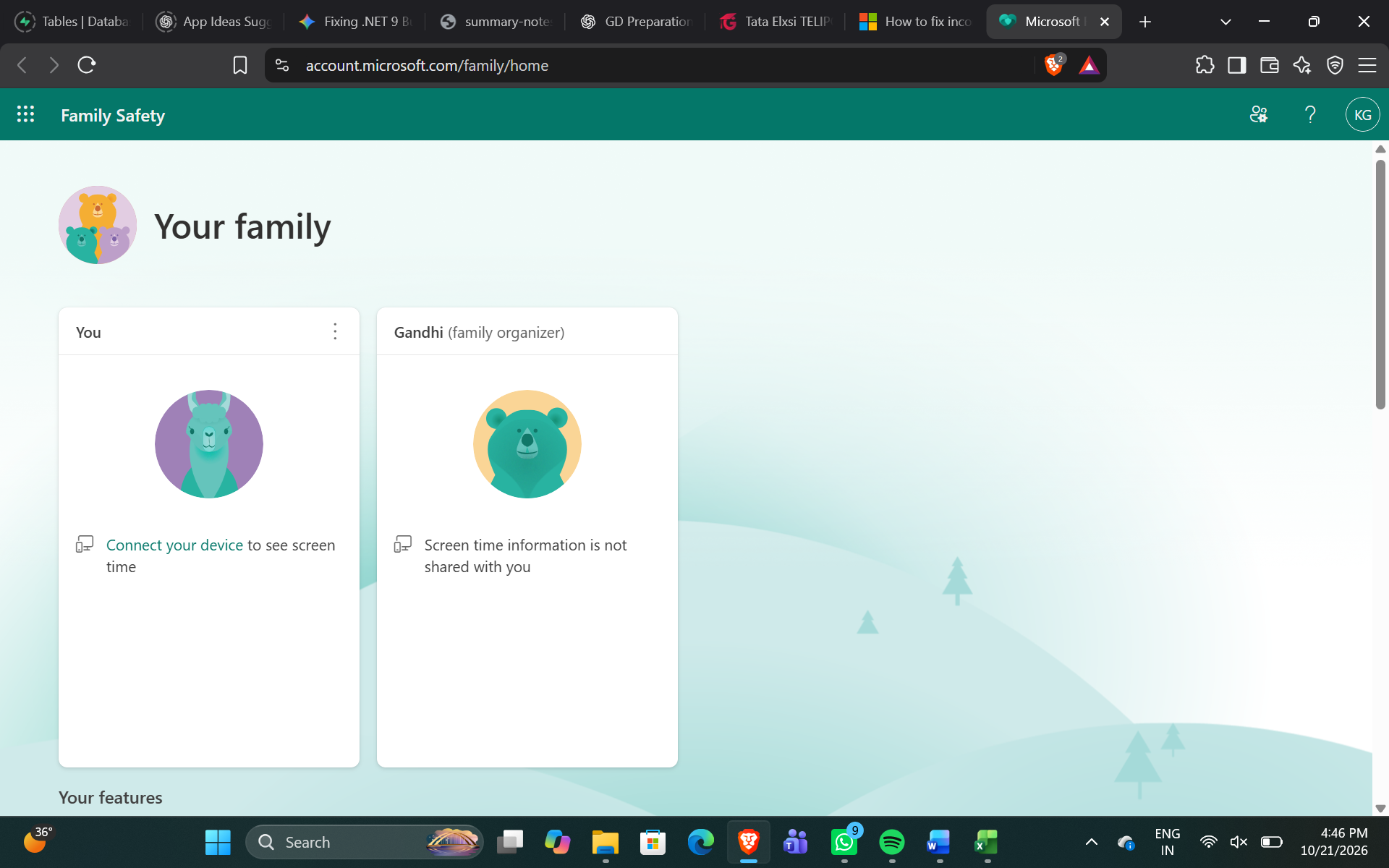This screenshot has height=868, width=1389.
Task: Switch to Tata Elxsi TELIP tab
Action: [x=778, y=22]
